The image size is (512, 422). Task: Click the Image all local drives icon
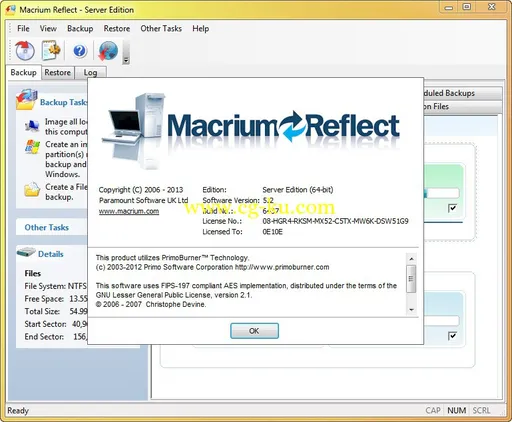(32, 126)
